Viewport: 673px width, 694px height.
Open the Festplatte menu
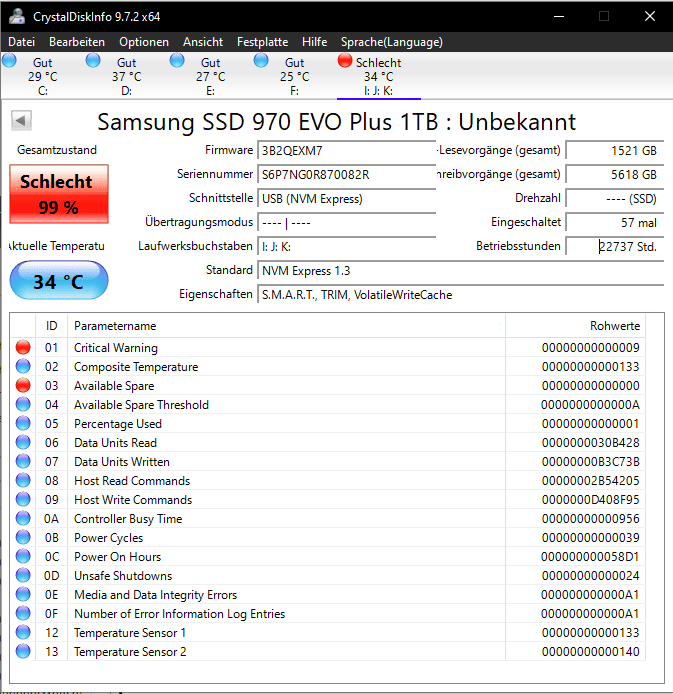(x=262, y=42)
